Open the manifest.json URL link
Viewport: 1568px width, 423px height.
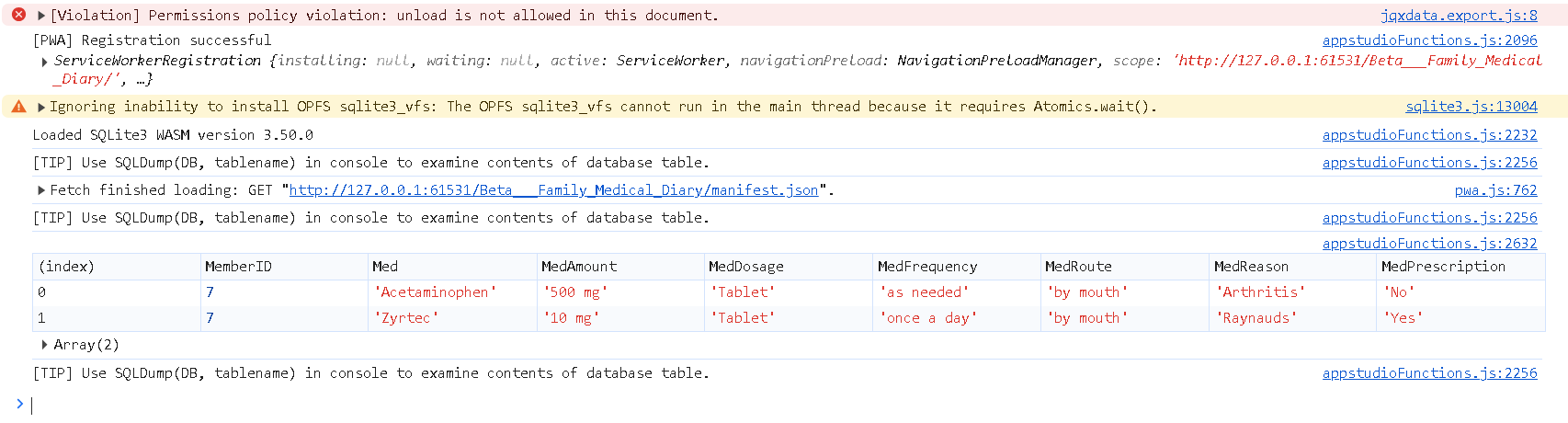click(x=553, y=190)
